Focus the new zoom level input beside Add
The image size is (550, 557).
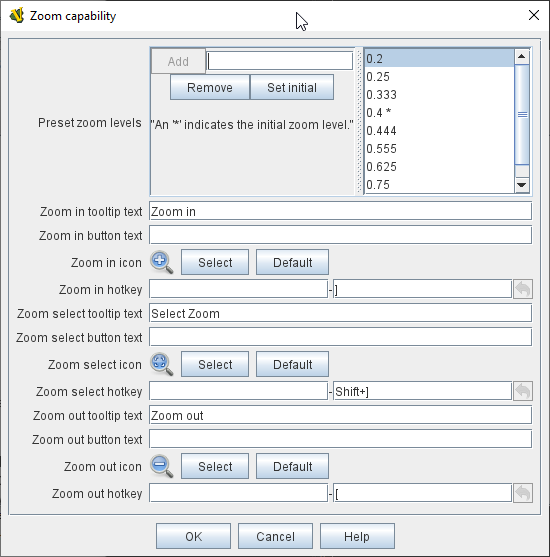tap(280, 61)
